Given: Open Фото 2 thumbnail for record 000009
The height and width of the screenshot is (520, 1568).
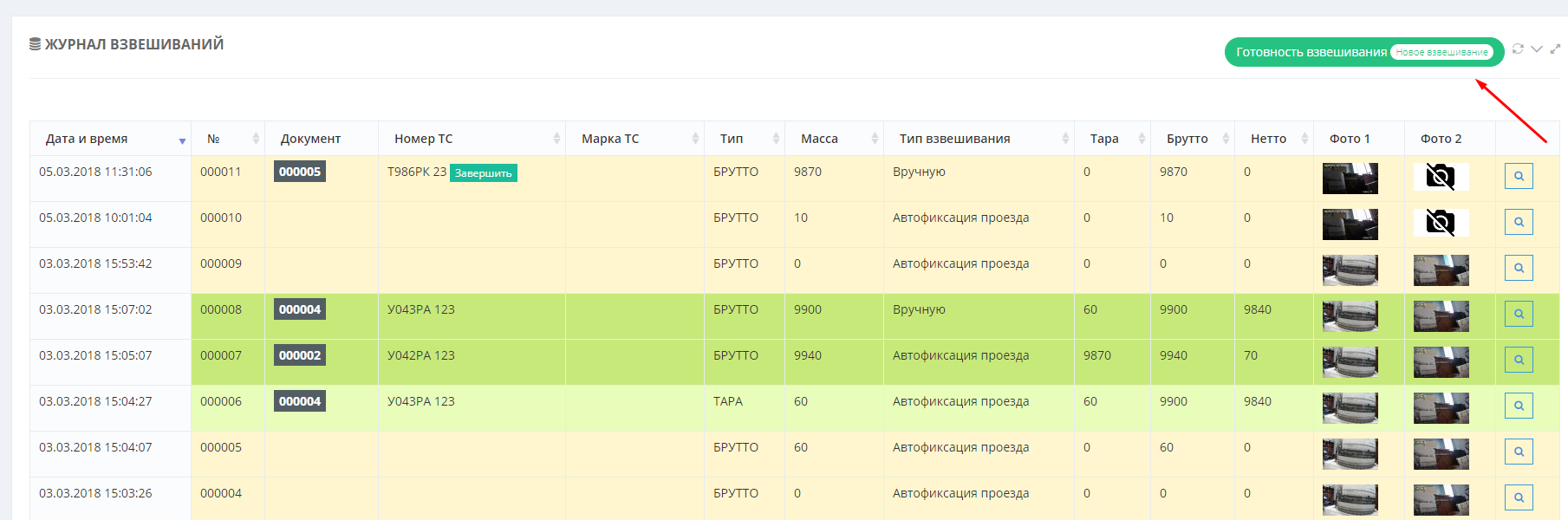Looking at the screenshot, I should pos(1441,270).
